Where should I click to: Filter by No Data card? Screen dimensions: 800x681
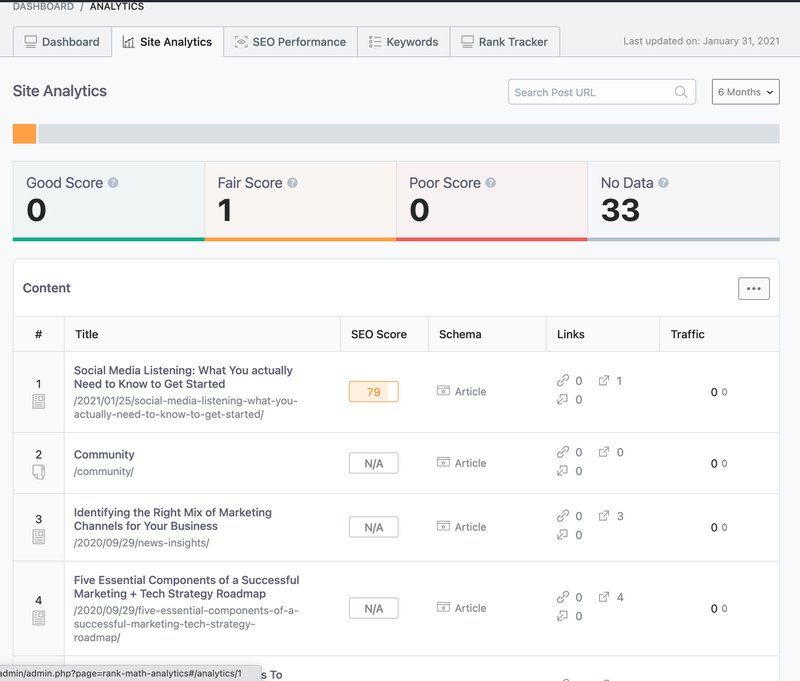[x=684, y=201]
